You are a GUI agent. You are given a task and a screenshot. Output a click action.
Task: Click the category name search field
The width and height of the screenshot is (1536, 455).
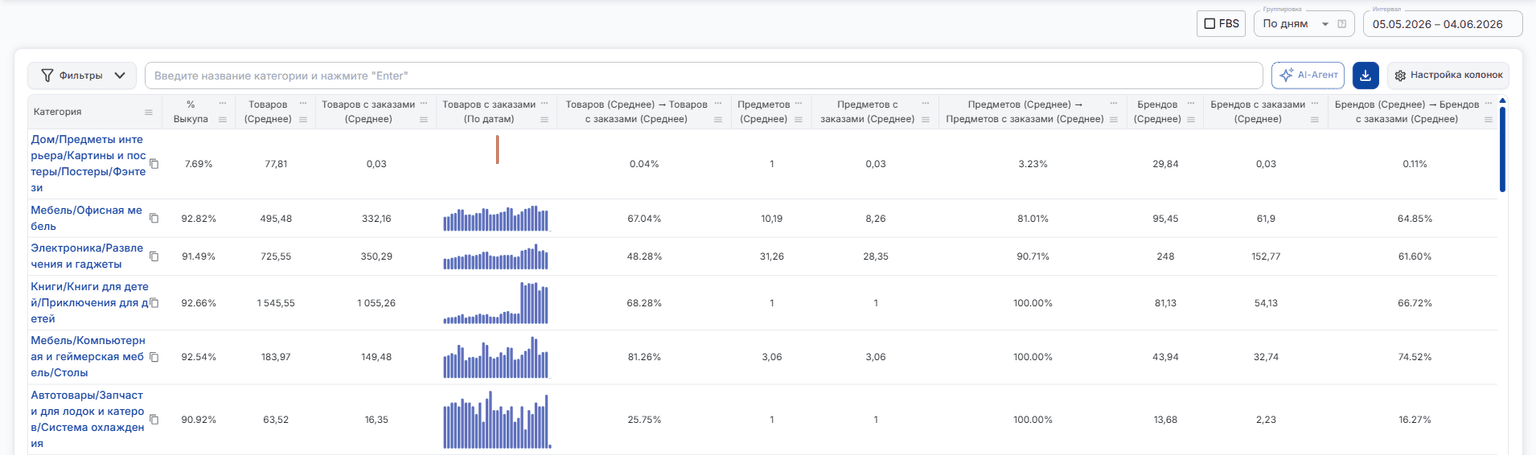704,75
